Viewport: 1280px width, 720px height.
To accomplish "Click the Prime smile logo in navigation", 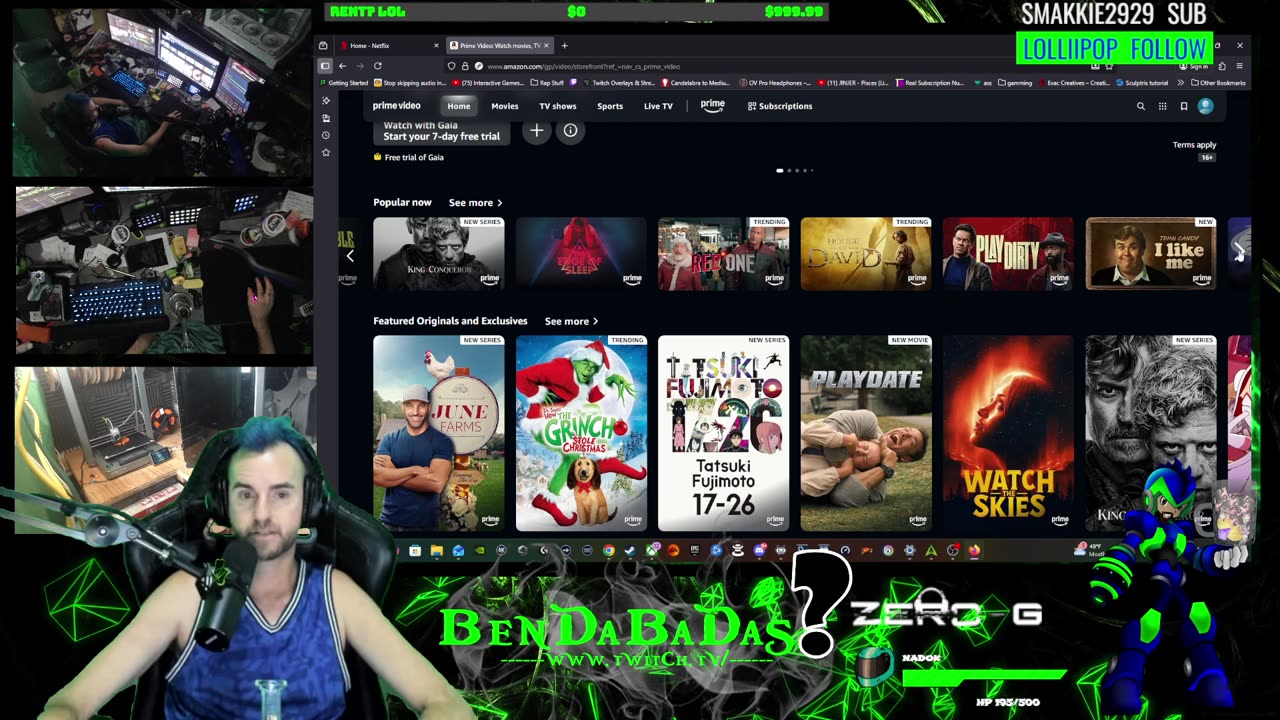I will click(x=712, y=105).
